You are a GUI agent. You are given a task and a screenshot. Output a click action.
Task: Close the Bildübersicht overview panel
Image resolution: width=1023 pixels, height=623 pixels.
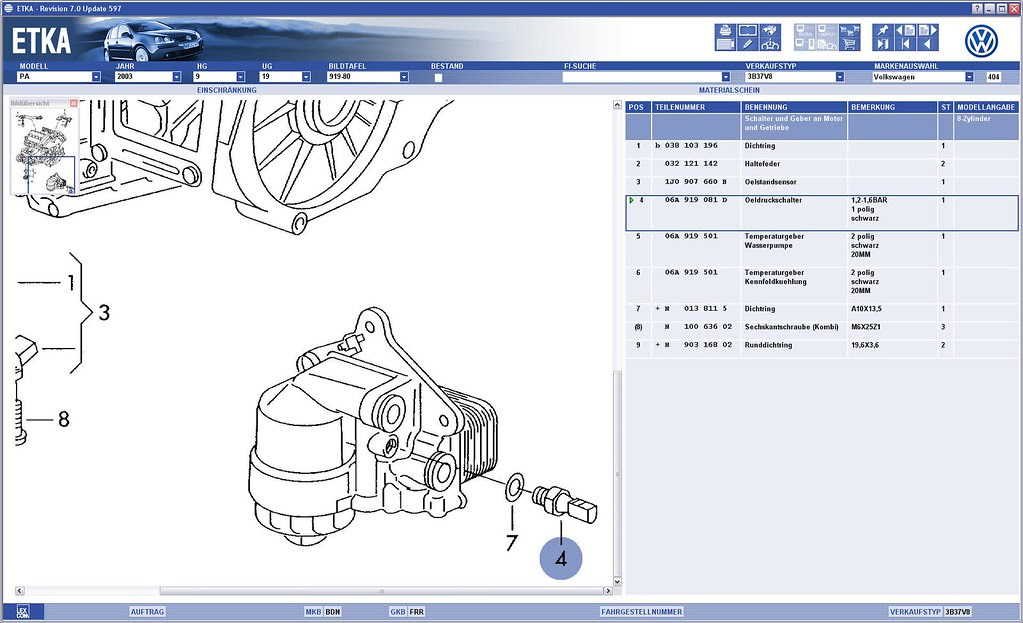click(x=74, y=103)
